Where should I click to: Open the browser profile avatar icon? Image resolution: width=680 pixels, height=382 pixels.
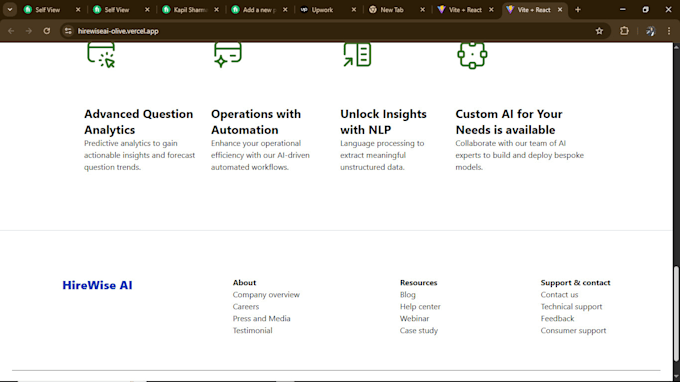point(650,31)
